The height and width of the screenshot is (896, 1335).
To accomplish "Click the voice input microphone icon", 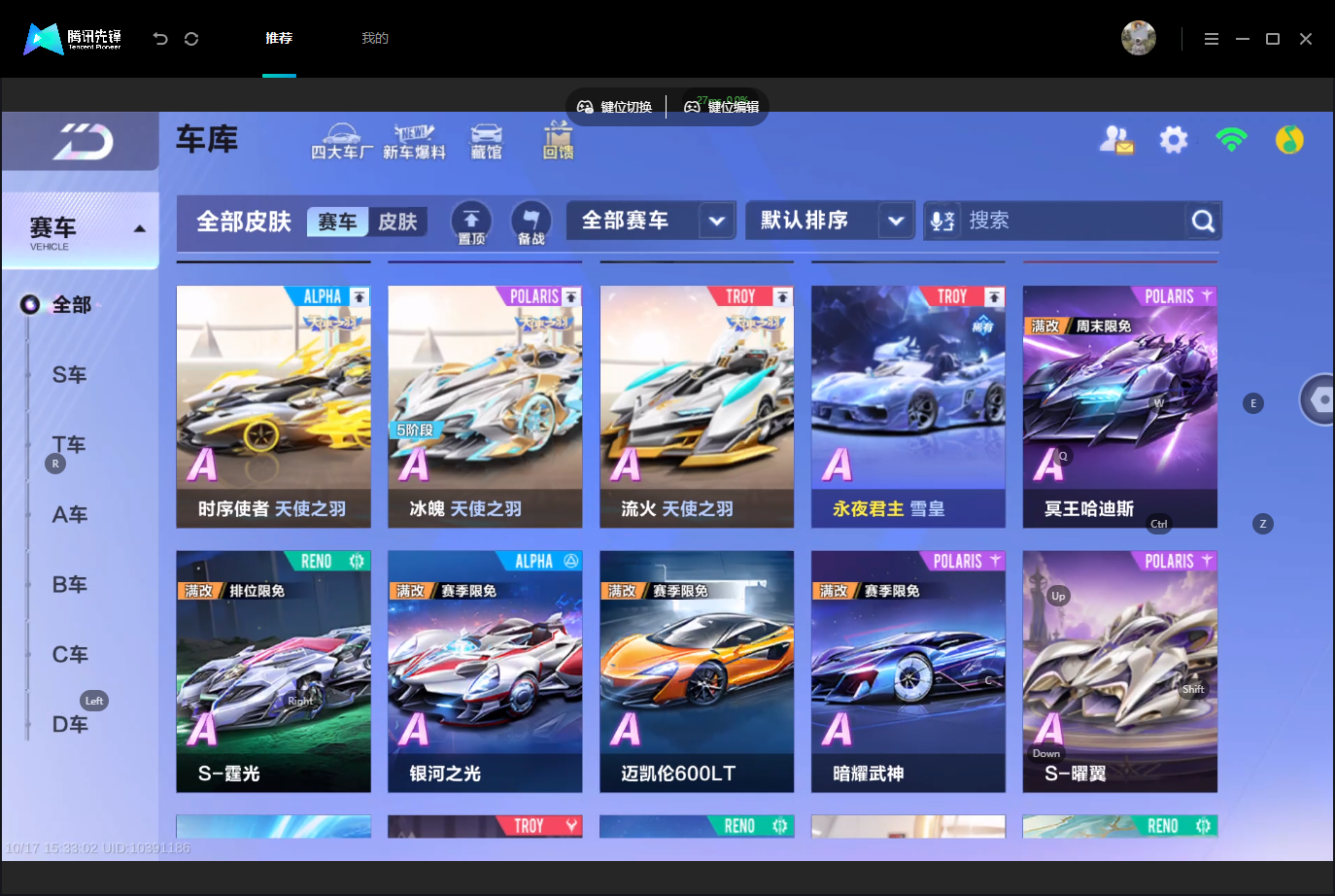I will click(x=941, y=222).
